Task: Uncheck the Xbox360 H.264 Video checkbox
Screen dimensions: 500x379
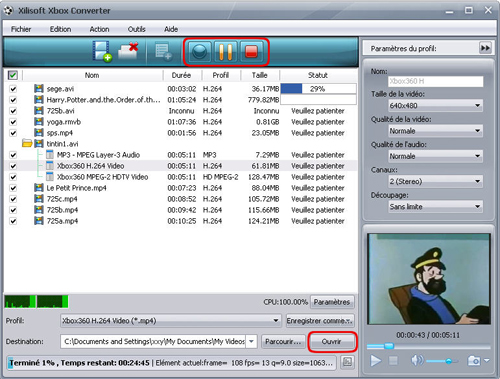Action: [x=13, y=166]
